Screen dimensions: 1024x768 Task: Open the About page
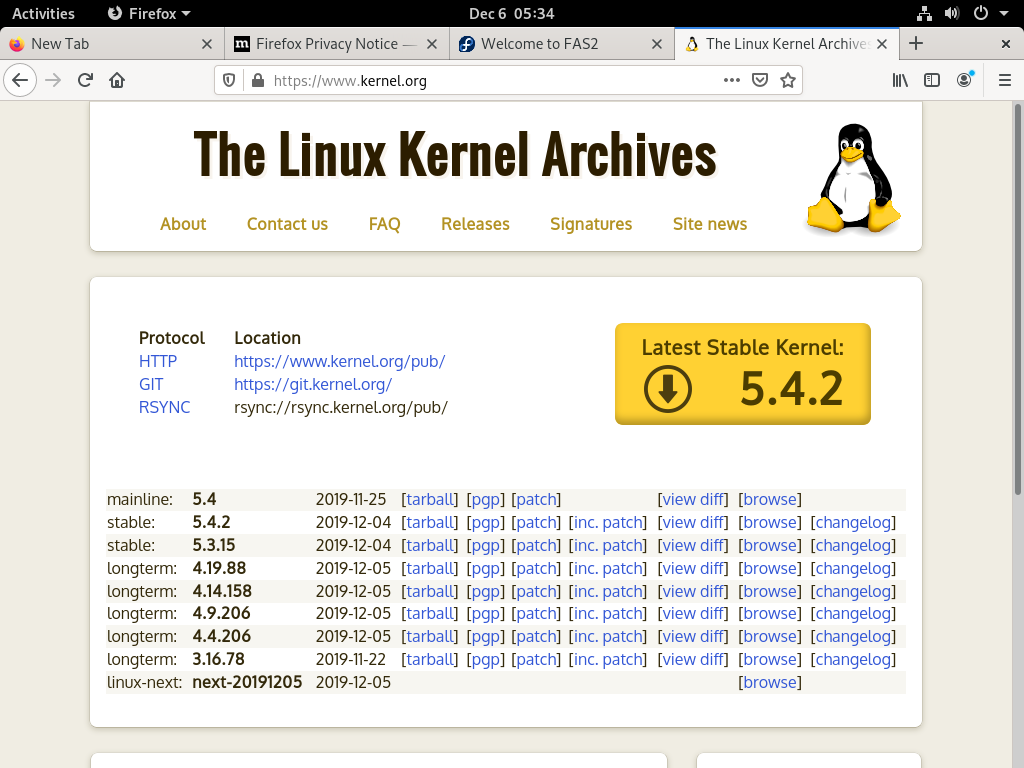click(x=183, y=224)
